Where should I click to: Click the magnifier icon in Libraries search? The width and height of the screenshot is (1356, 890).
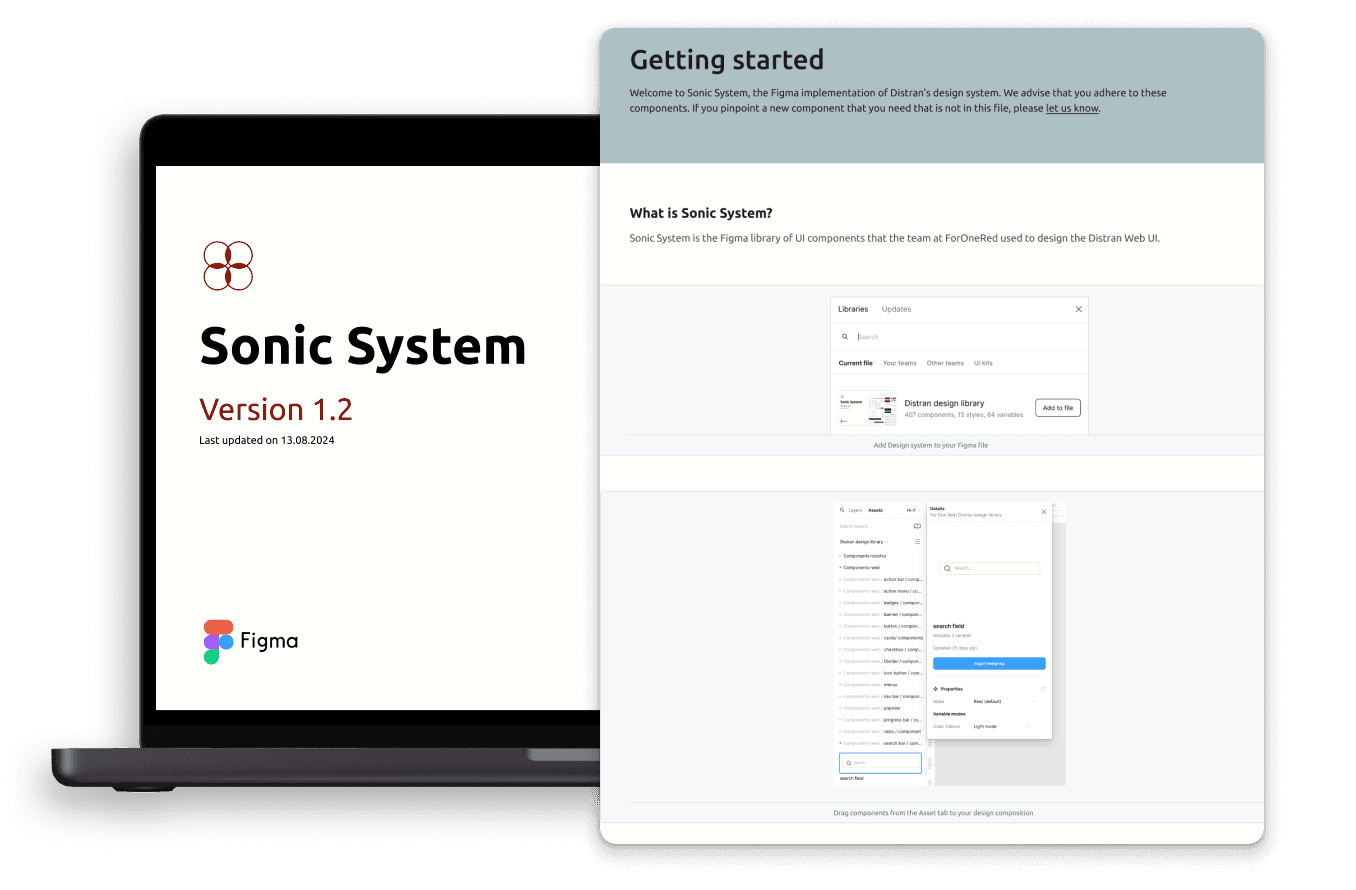point(845,337)
